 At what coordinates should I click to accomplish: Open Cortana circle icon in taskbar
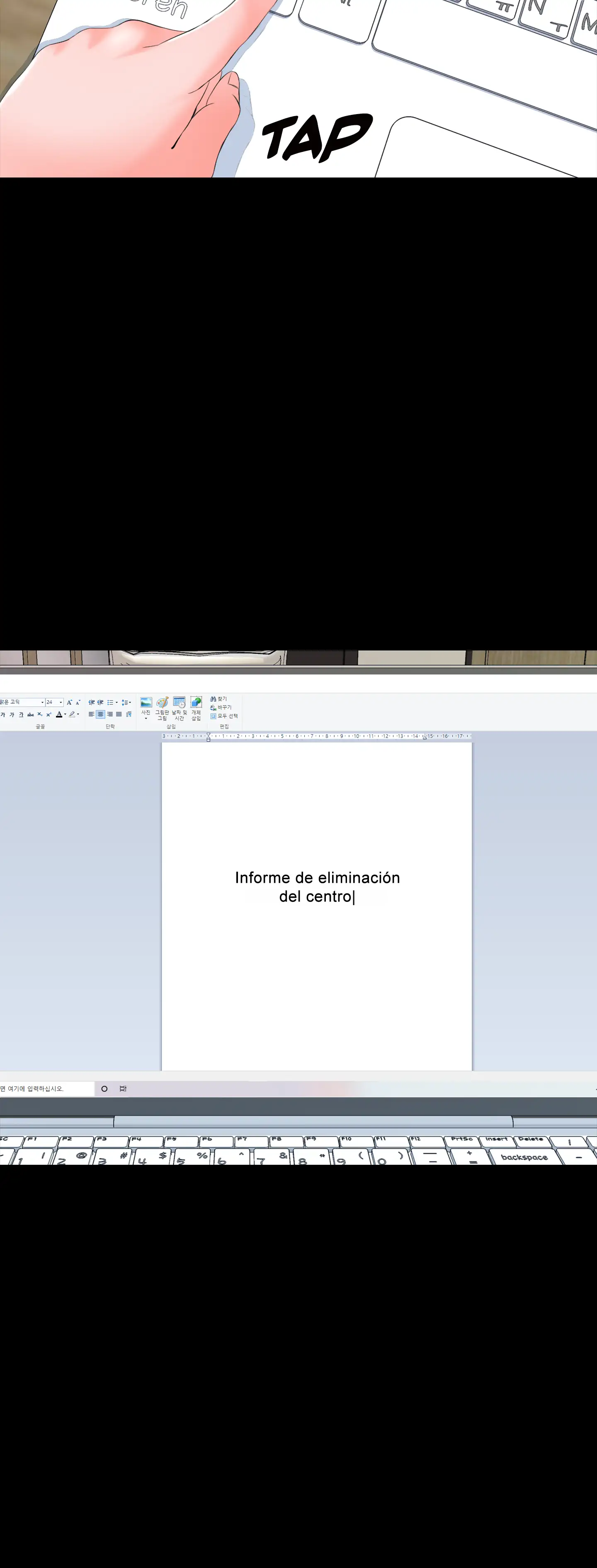(x=104, y=1088)
